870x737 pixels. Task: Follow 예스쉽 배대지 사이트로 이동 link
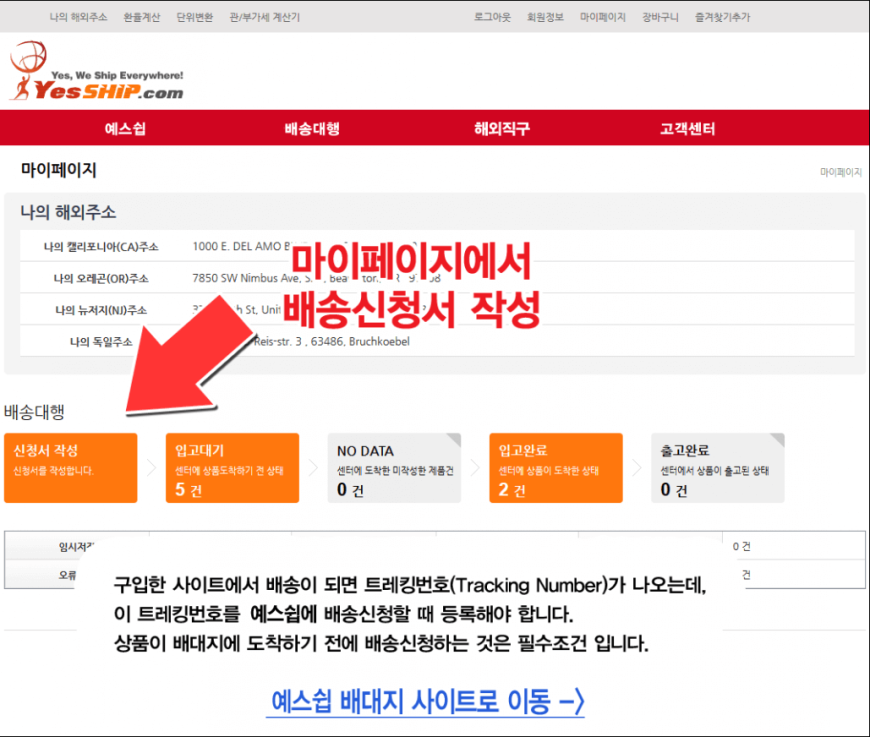click(x=427, y=701)
